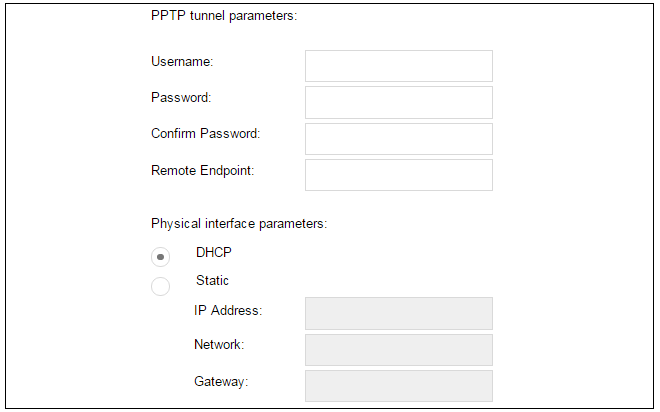
Task: Focus the Password text box
Action: click(398, 102)
